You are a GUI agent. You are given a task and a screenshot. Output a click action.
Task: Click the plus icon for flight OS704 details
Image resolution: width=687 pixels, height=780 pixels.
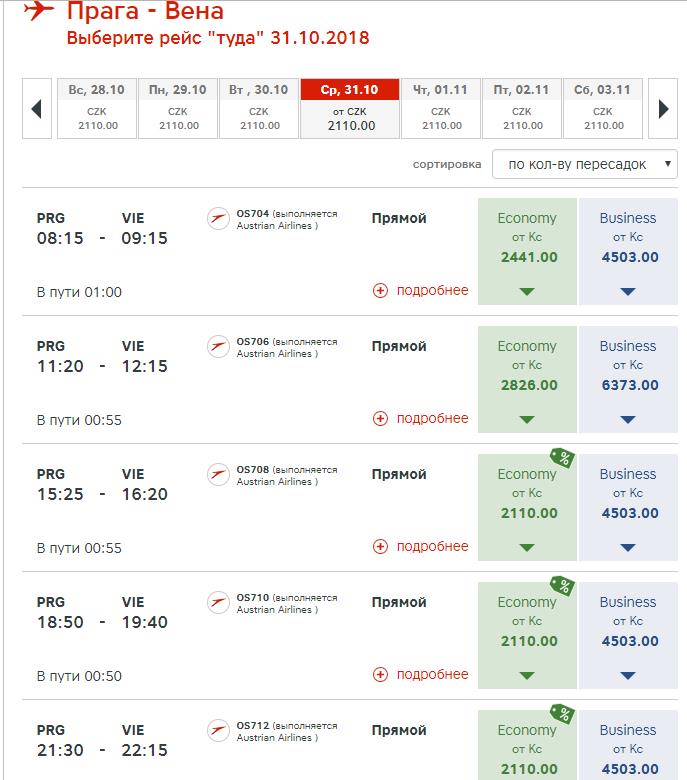(380, 291)
